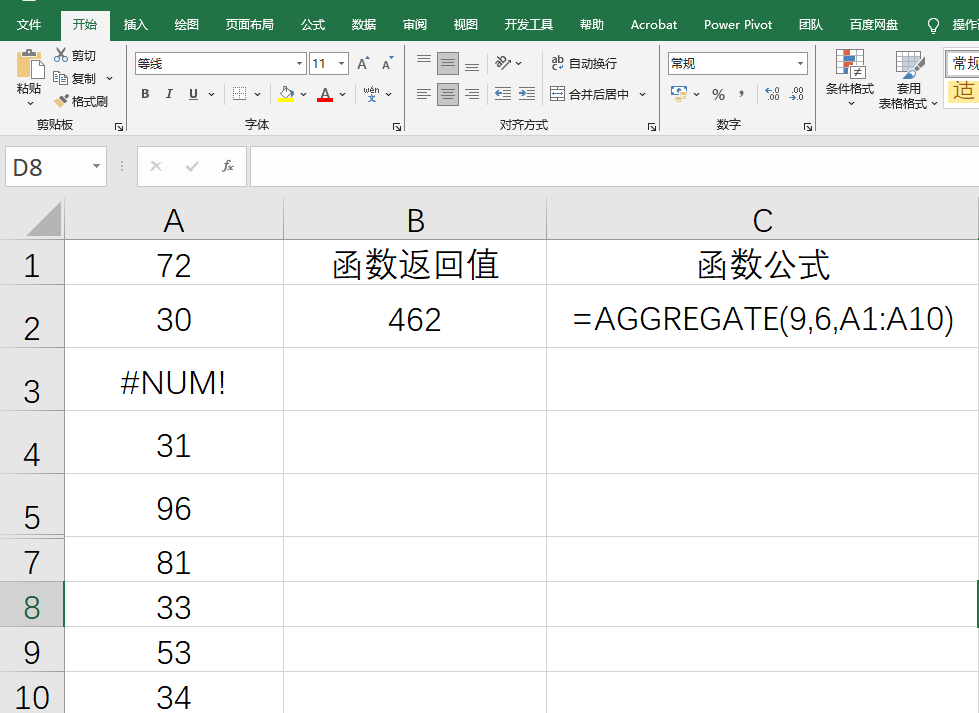Click 自动换行 wrap text button
This screenshot has width=979, height=713.
(584, 63)
